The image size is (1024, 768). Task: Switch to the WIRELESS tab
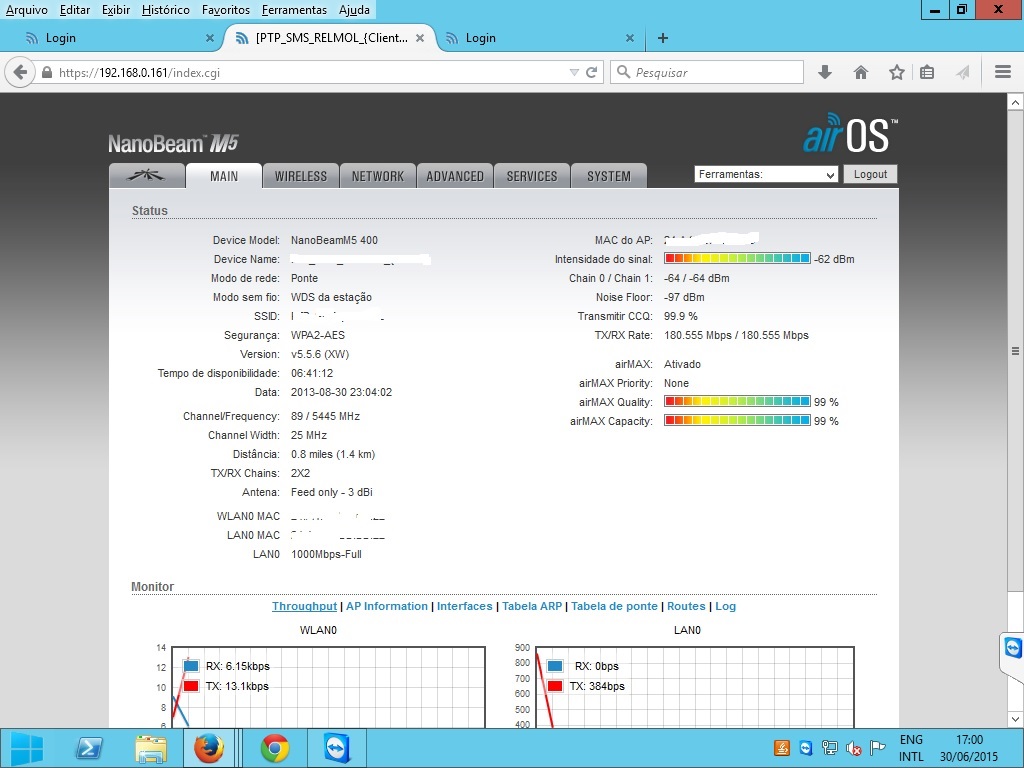click(301, 176)
